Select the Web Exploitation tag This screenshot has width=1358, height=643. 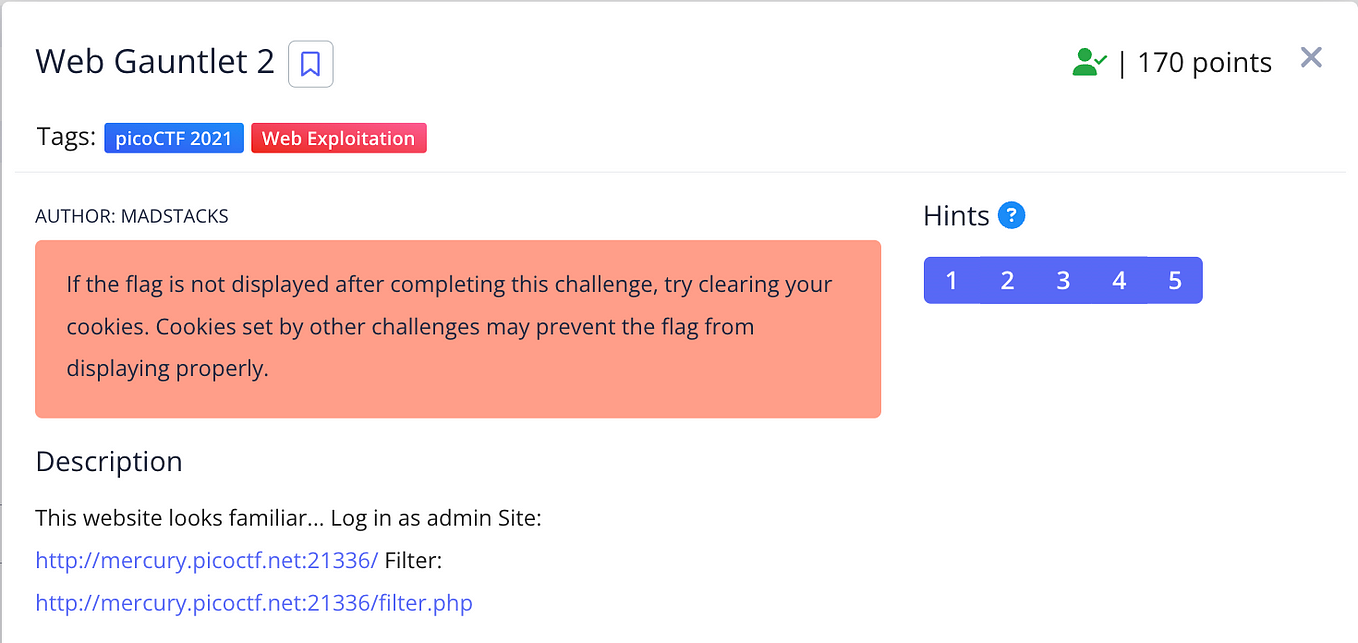tap(339, 139)
